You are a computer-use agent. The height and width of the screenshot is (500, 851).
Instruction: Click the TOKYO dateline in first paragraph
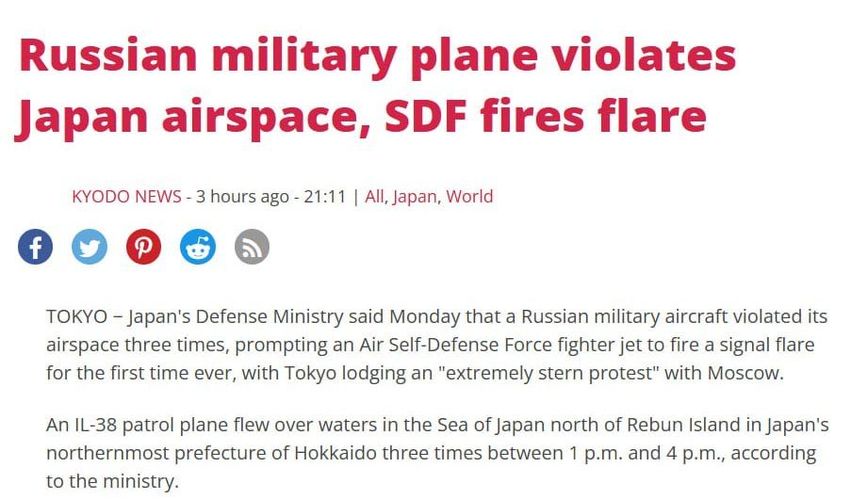click(x=76, y=317)
